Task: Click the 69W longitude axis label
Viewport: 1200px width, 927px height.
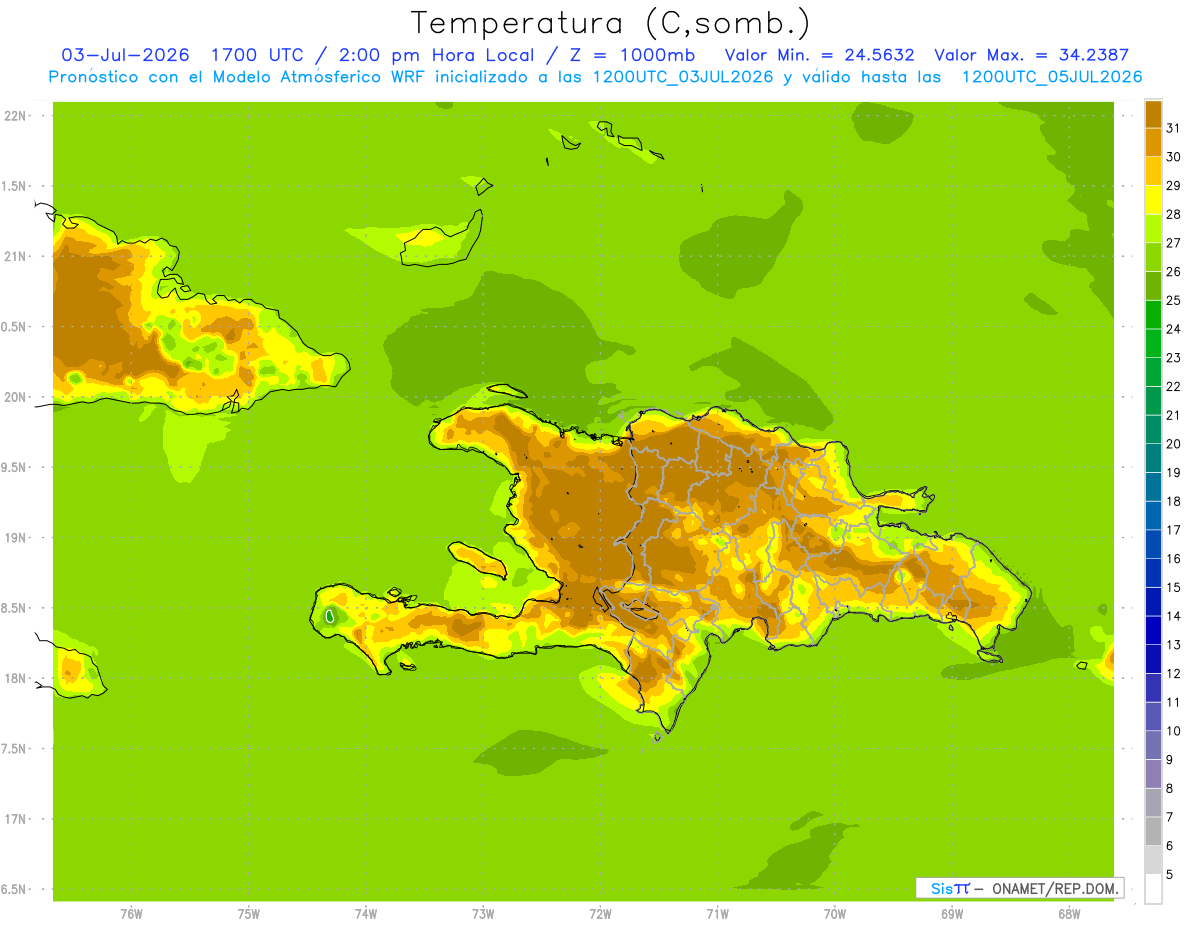Action: coord(952,914)
